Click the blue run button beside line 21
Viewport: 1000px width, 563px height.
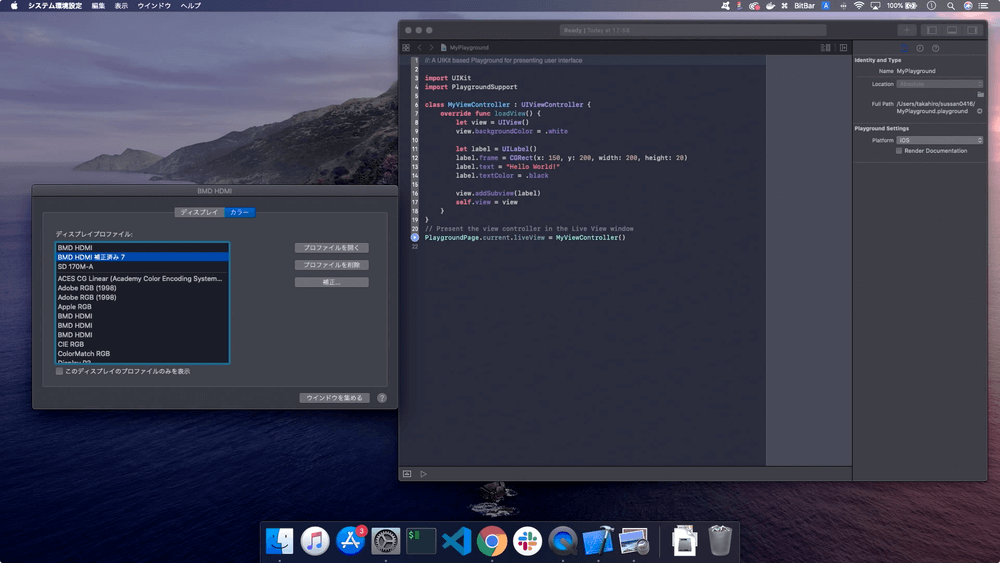click(415, 237)
